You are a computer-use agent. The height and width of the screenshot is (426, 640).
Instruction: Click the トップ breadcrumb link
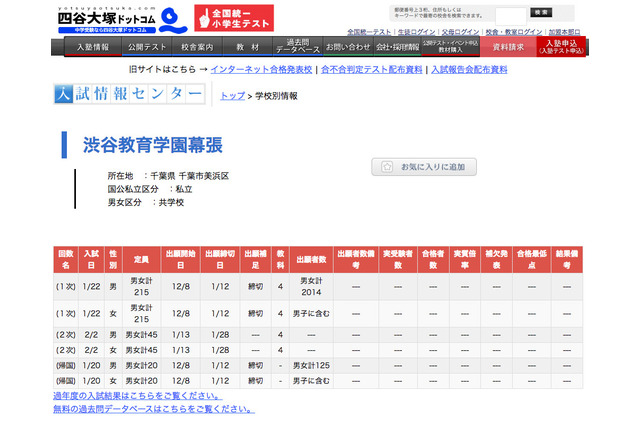(231, 95)
